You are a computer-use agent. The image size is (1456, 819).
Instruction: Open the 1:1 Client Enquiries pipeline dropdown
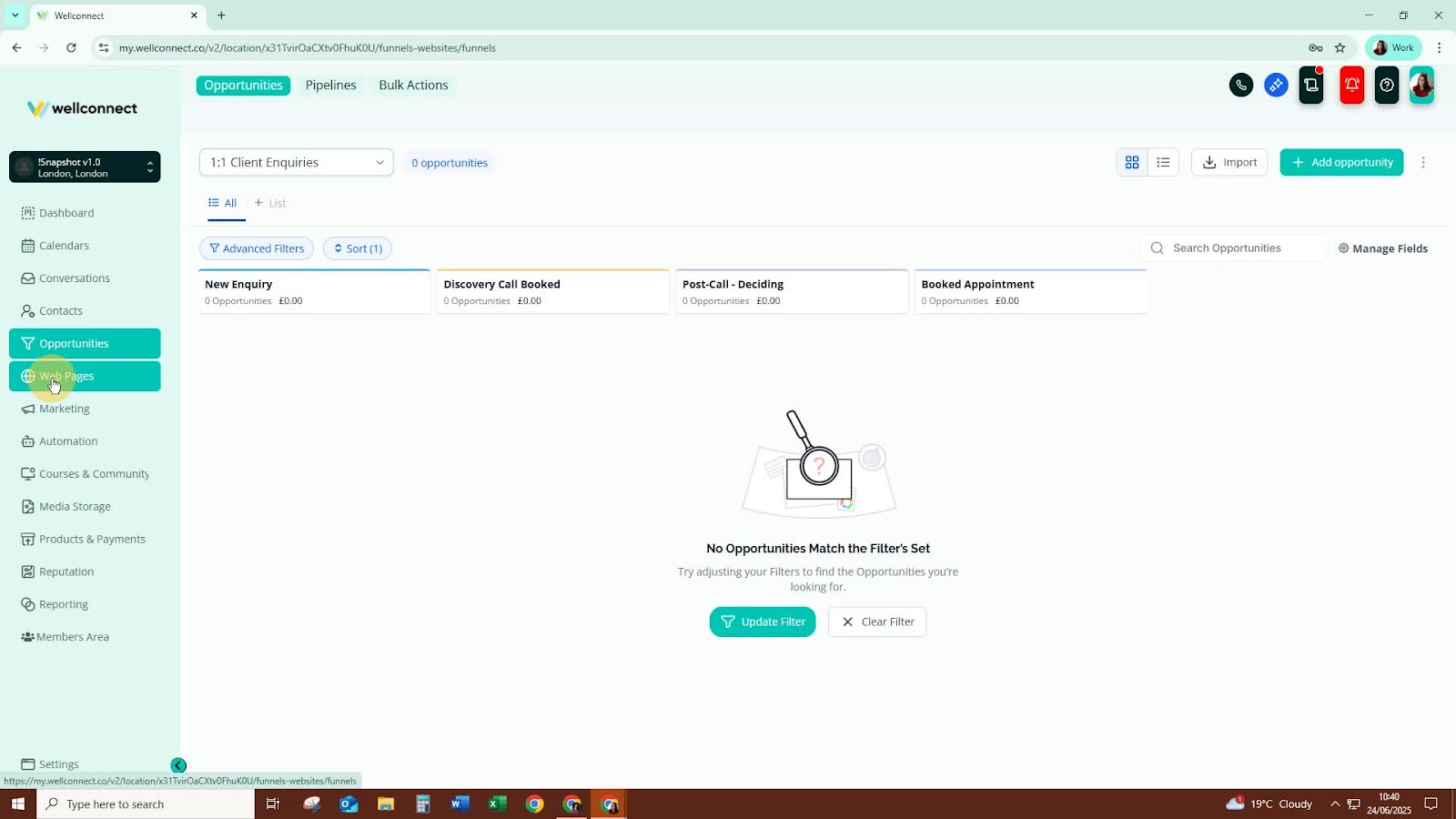click(x=297, y=163)
